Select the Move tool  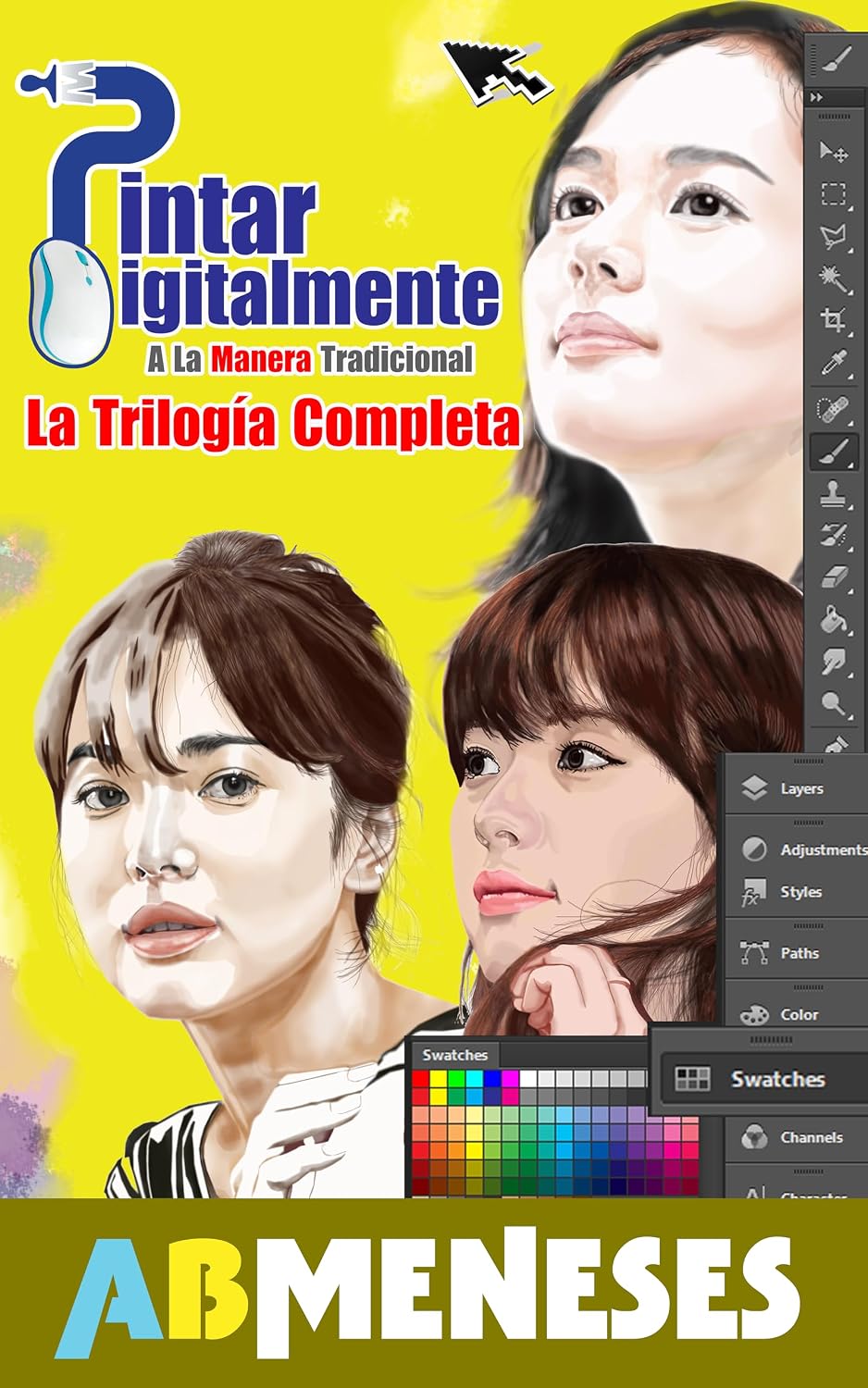[835, 152]
